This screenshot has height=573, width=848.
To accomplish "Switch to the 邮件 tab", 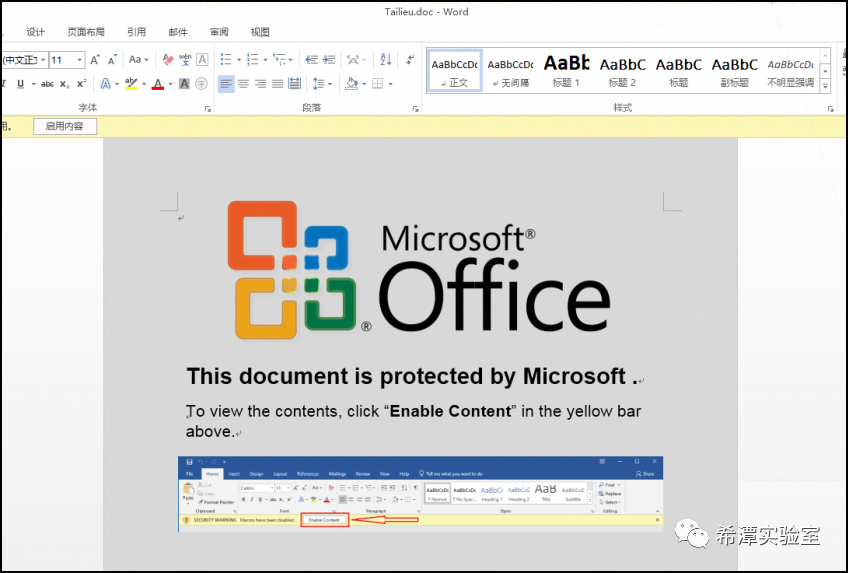I will point(178,32).
